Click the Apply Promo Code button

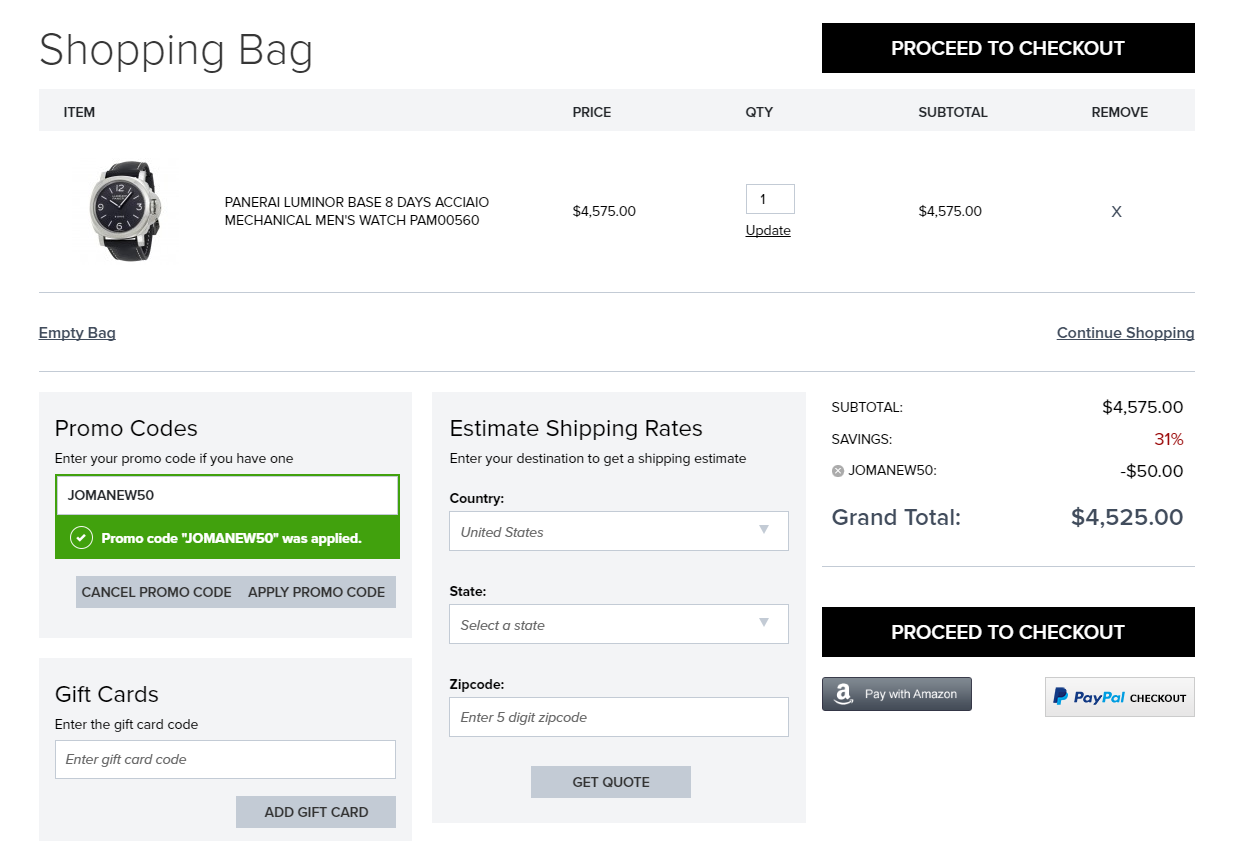pos(316,592)
